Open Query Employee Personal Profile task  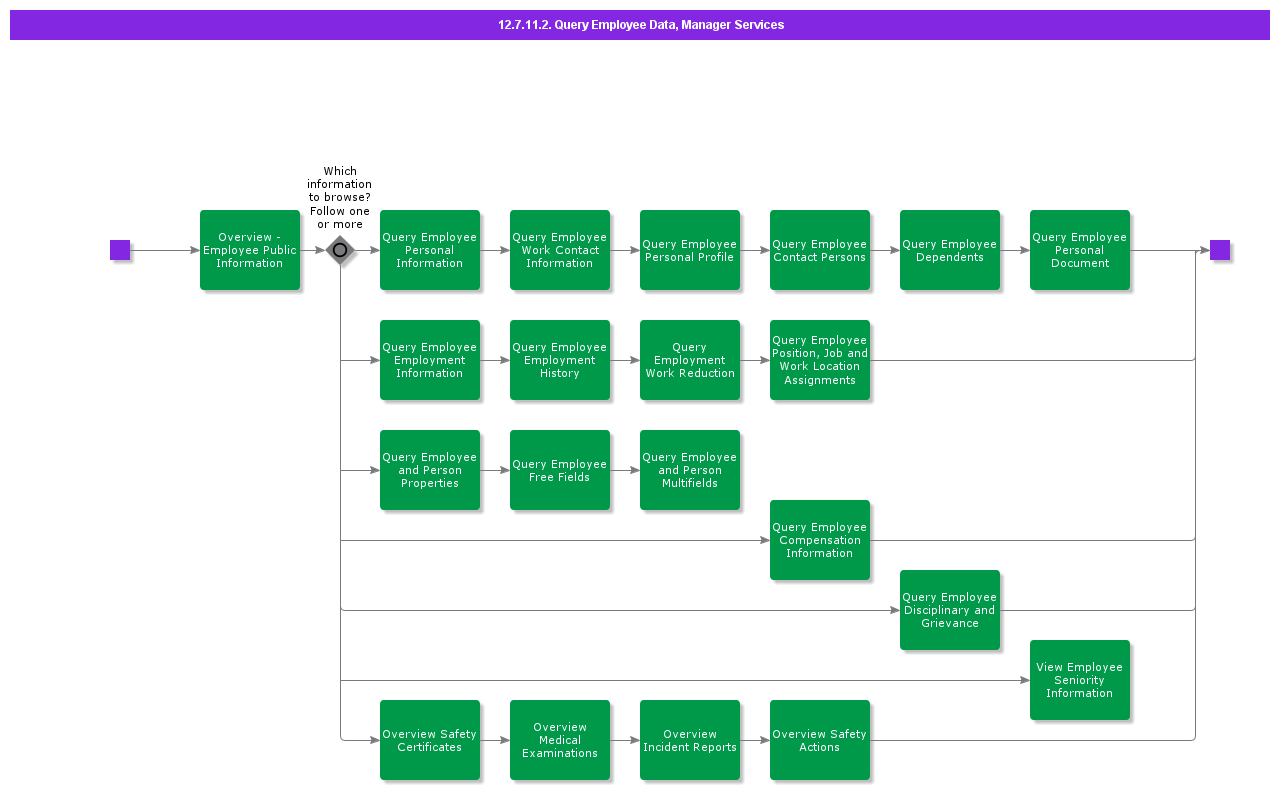[x=690, y=250]
